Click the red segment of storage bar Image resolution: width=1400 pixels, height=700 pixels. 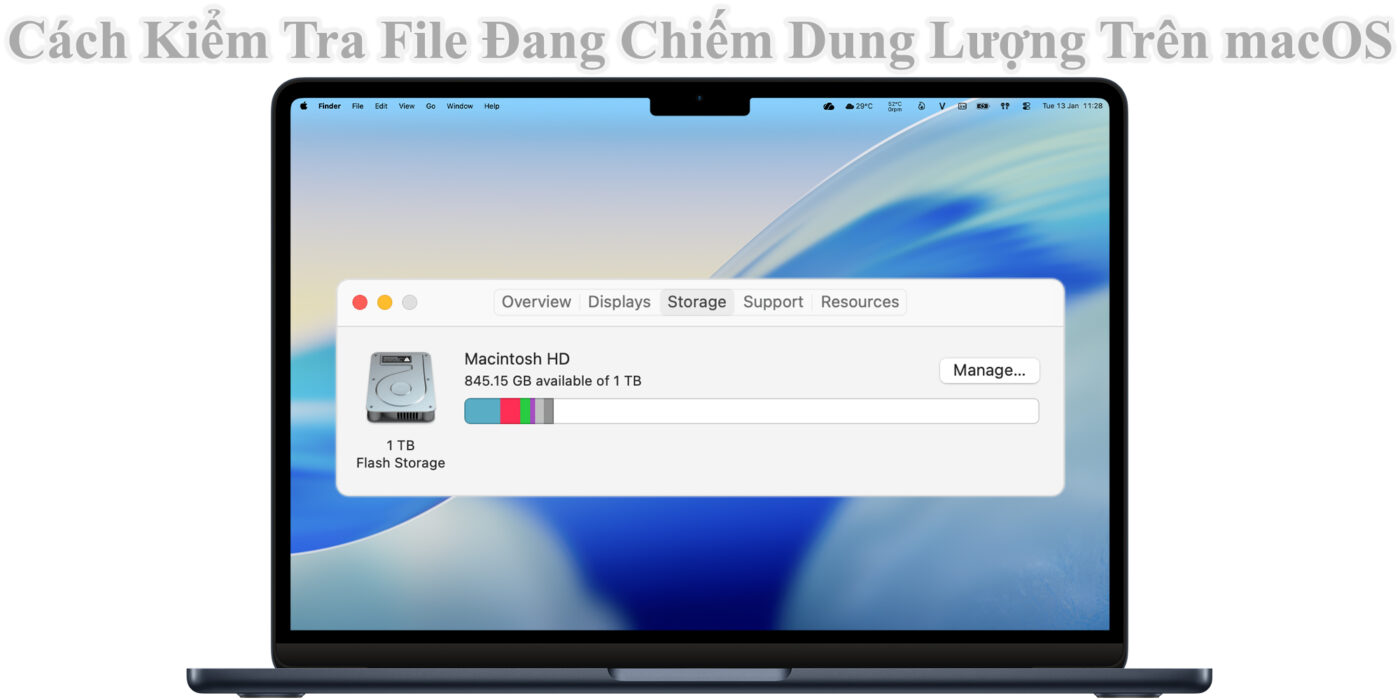tap(510, 411)
